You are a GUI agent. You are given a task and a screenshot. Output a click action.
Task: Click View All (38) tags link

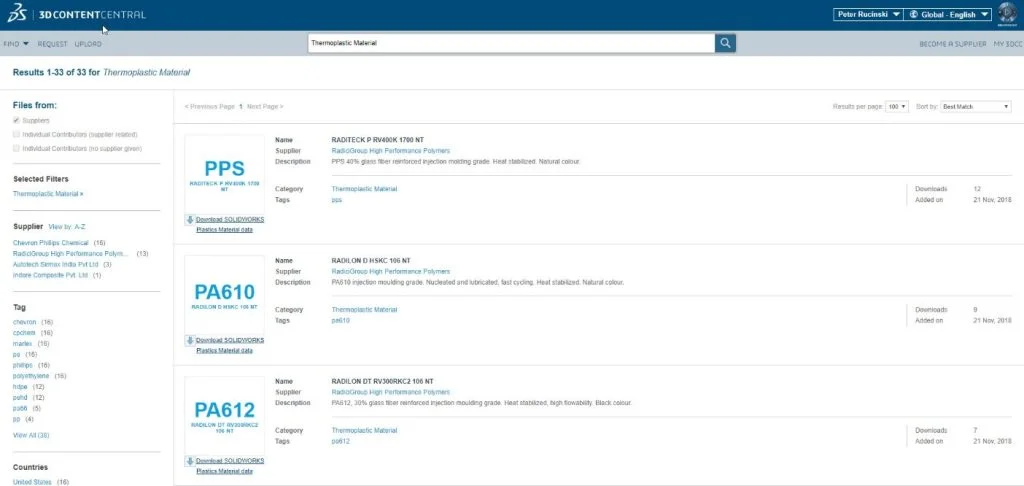coord(31,435)
